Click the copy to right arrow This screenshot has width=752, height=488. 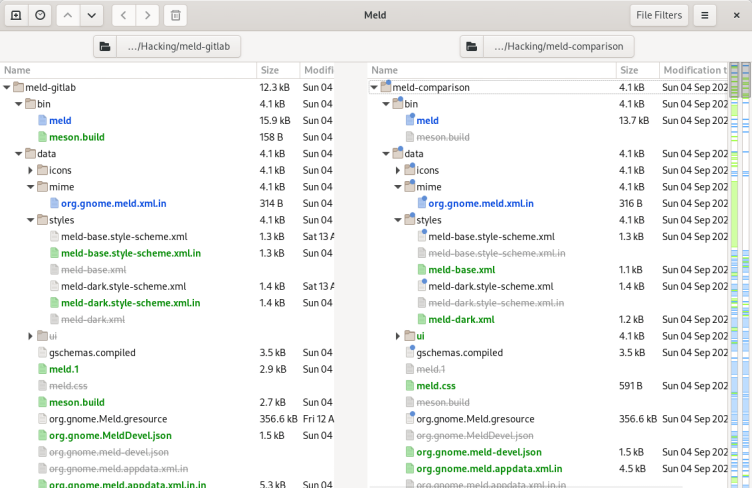pyautogui.click(x=147, y=15)
